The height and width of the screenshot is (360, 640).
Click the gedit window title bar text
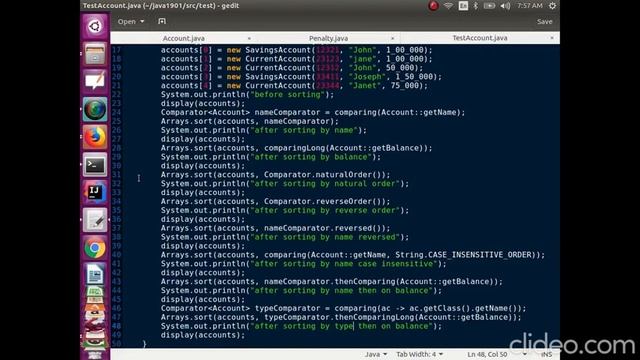(x=161, y=6)
